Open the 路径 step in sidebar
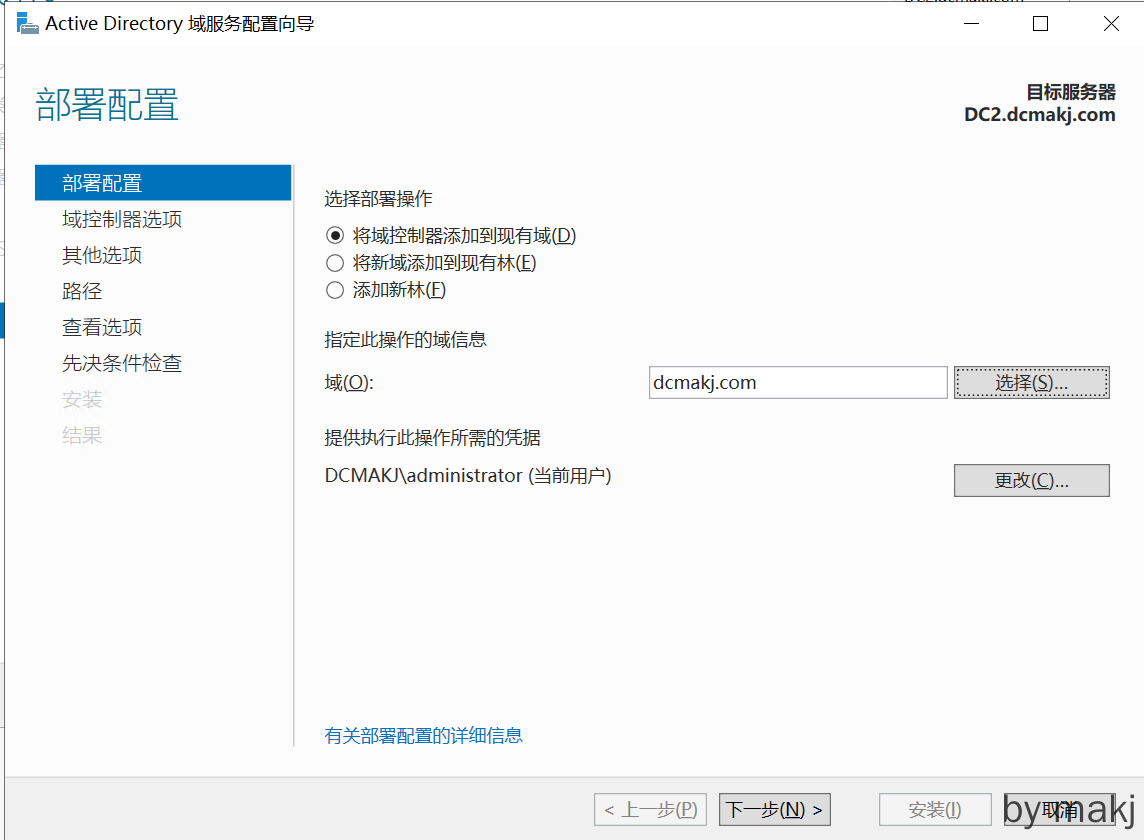The width and height of the screenshot is (1144, 840). [x=82, y=291]
